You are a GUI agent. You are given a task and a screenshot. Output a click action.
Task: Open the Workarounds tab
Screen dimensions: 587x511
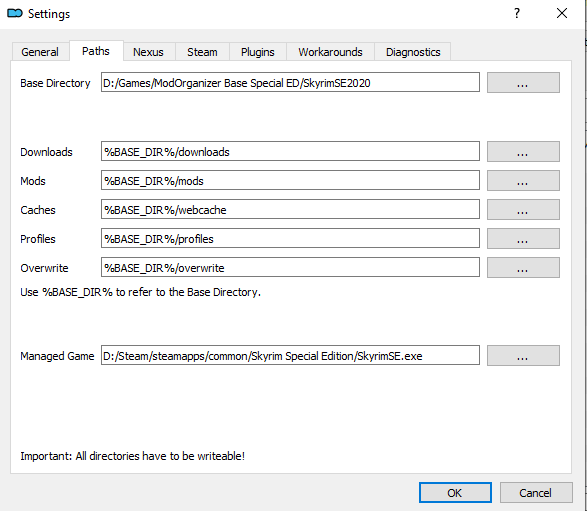click(331, 52)
